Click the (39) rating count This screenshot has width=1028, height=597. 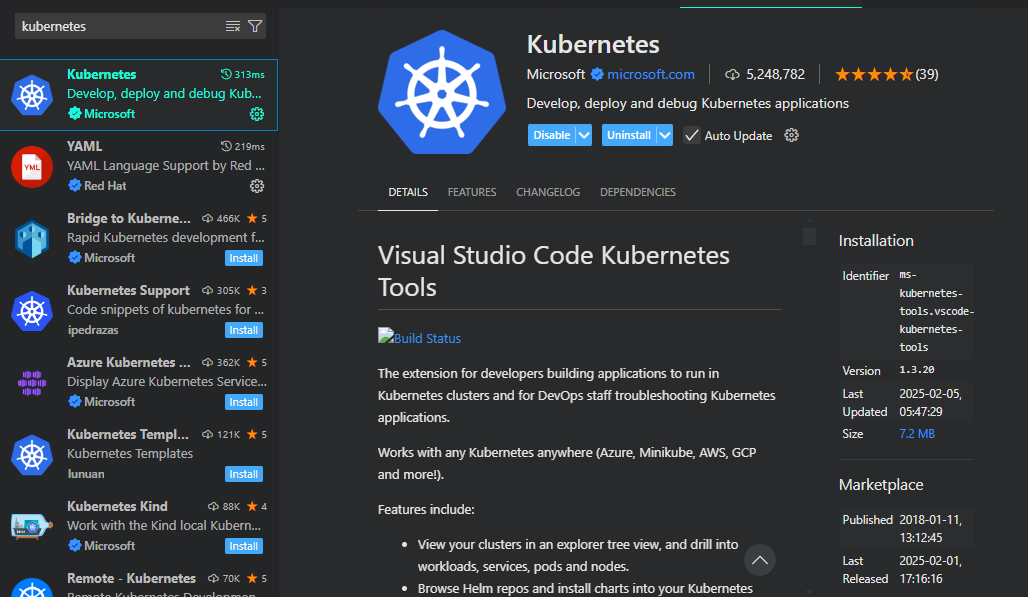click(927, 75)
